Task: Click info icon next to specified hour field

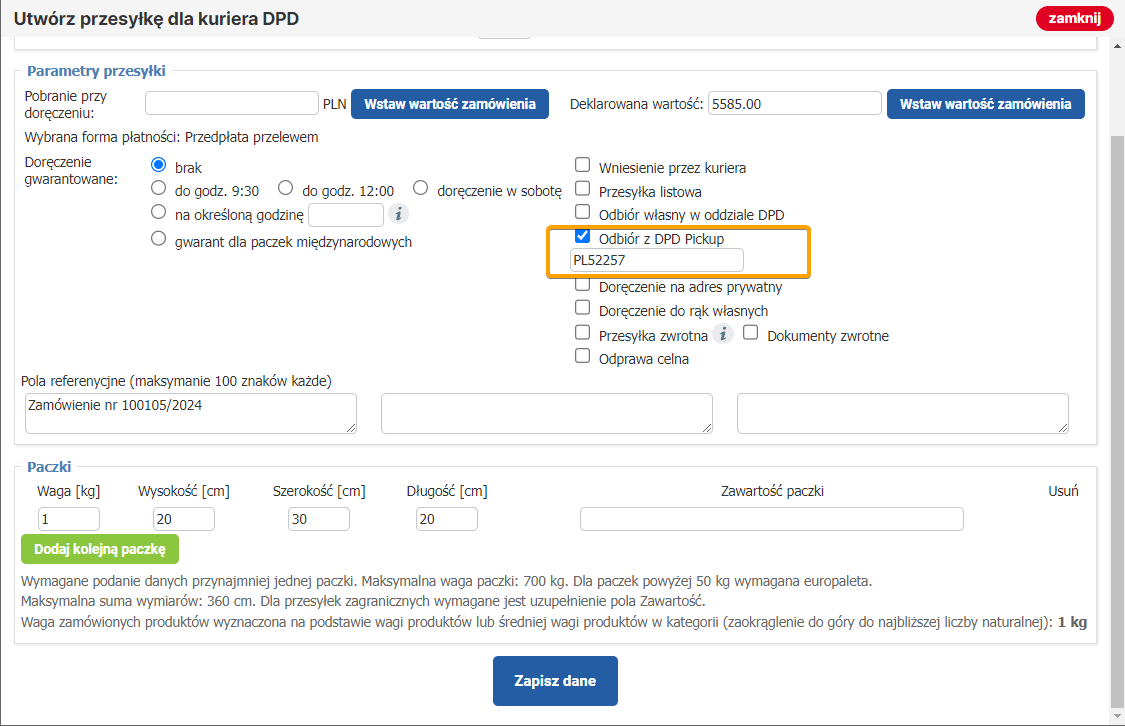Action: [x=398, y=214]
